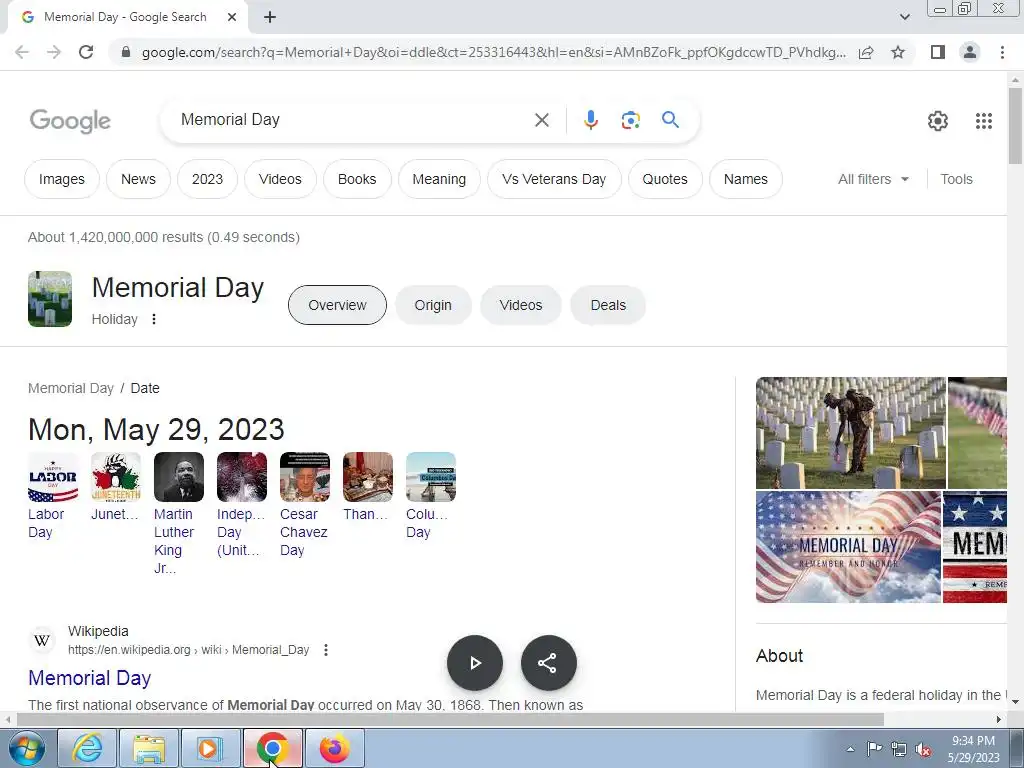Expand the All filters dropdown
The image size is (1024, 768).
tap(873, 179)
